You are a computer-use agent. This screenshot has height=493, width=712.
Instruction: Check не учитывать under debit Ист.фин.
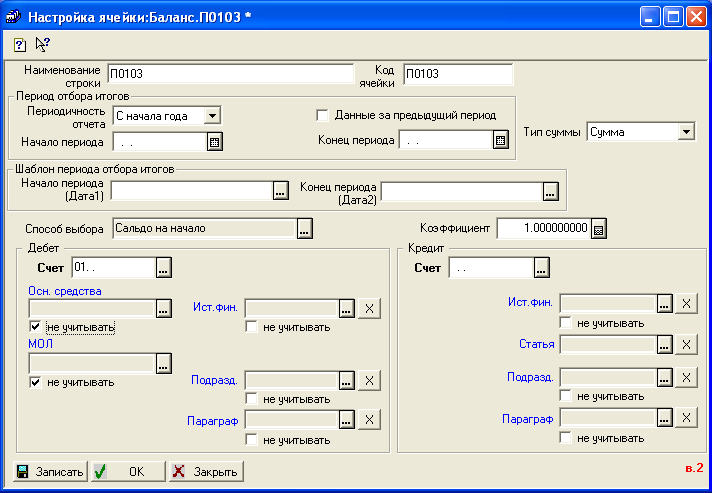[251, 327]
